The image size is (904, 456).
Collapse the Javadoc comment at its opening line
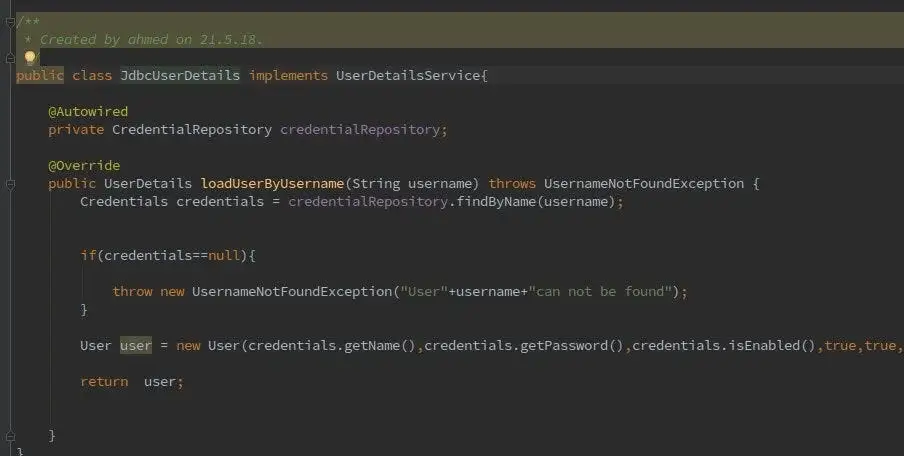(x=10, y=22)
